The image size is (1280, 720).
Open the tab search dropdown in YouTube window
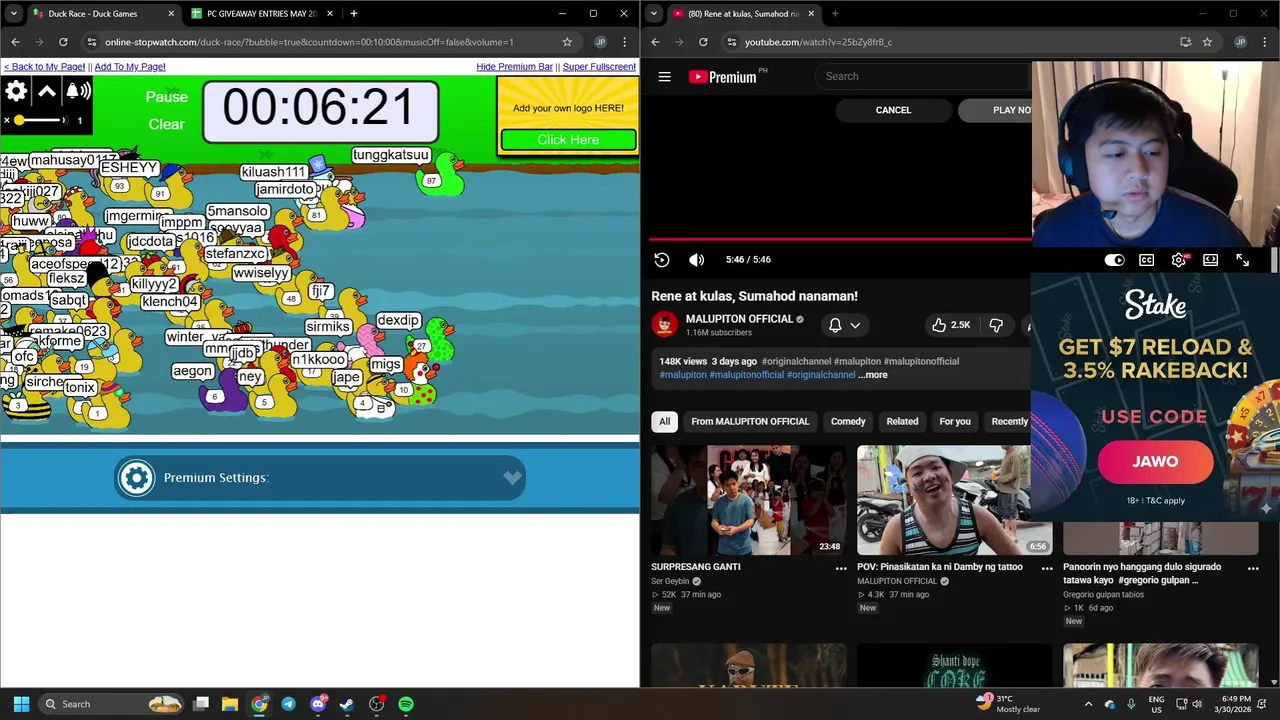pyautogui.click(x=653, y=14)
